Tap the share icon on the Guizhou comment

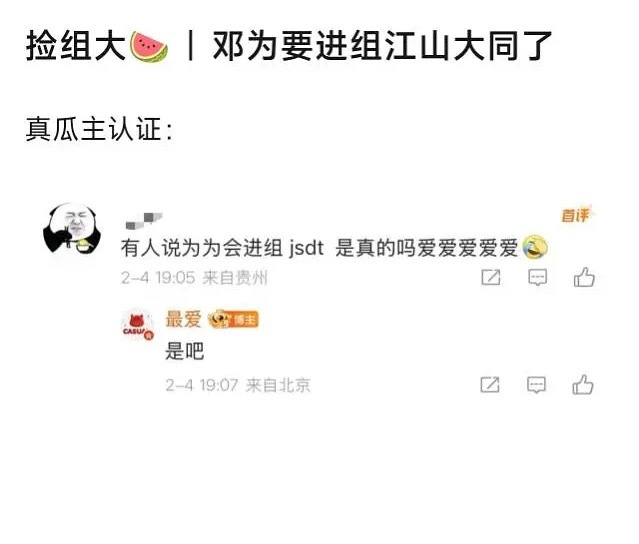tap(491, 278)
